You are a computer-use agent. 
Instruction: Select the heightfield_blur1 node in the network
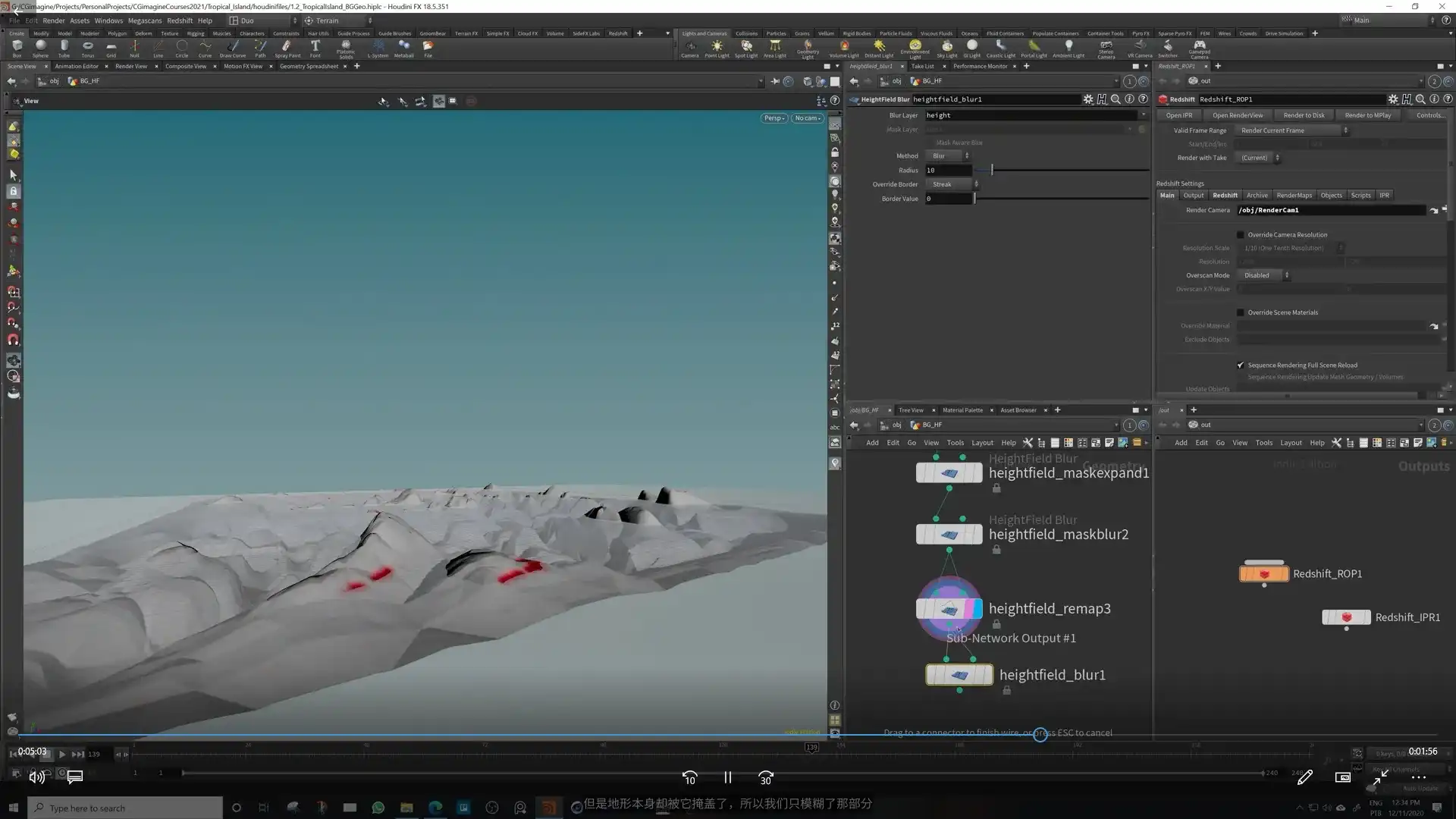tap(959, 674)
